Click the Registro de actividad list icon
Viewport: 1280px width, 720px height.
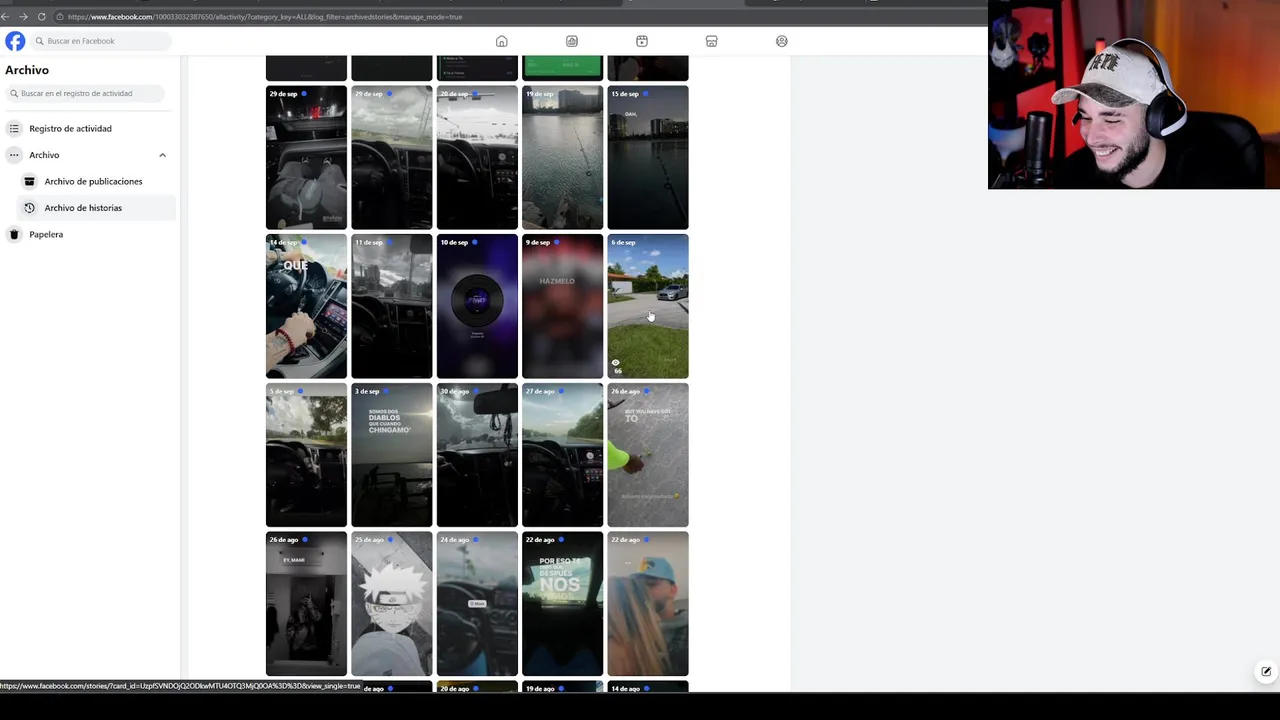click(14, 128)
